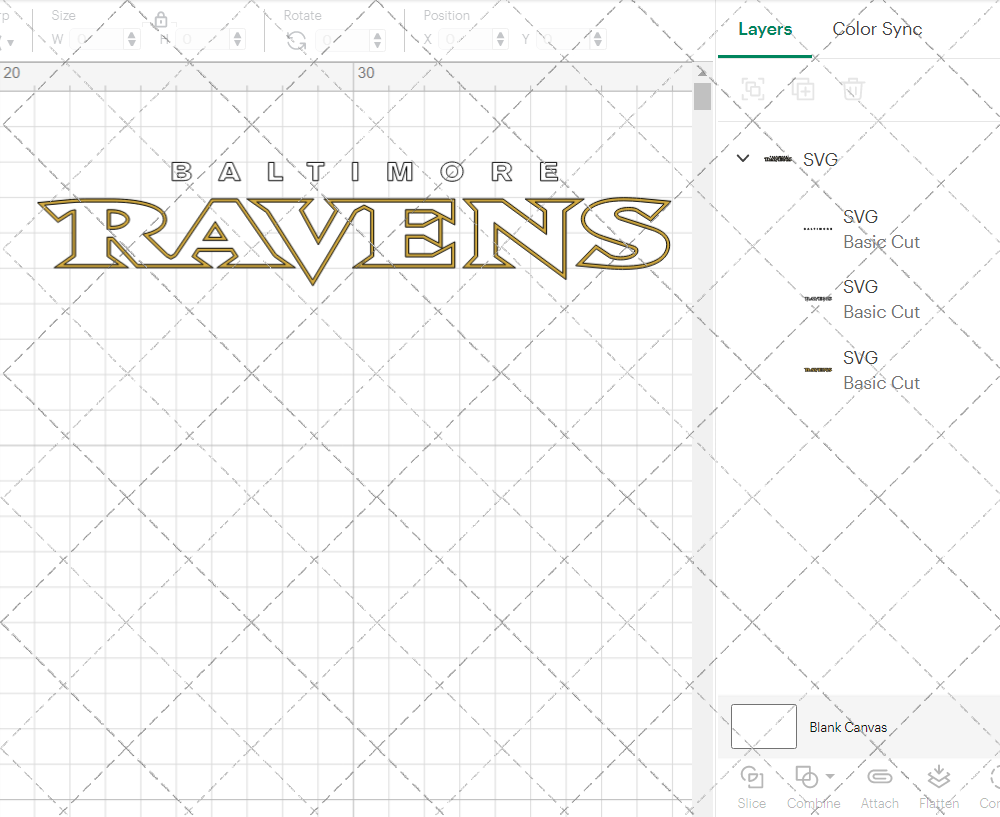Image resolution: width=1000 pixels, height=817 pixels.
Task: Click the Group layers icon
Action: (753, 89)
